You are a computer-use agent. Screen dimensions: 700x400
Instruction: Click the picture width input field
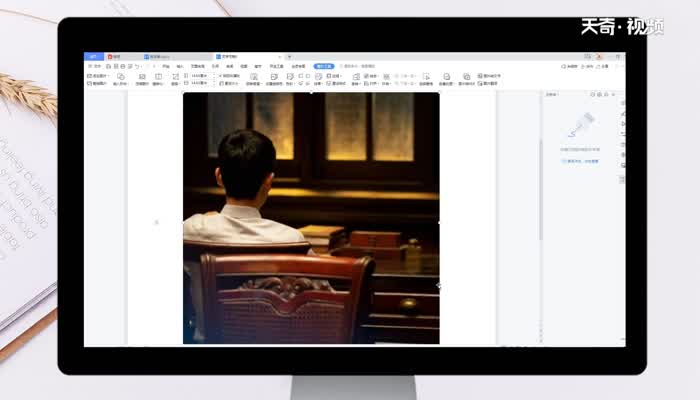201,83
